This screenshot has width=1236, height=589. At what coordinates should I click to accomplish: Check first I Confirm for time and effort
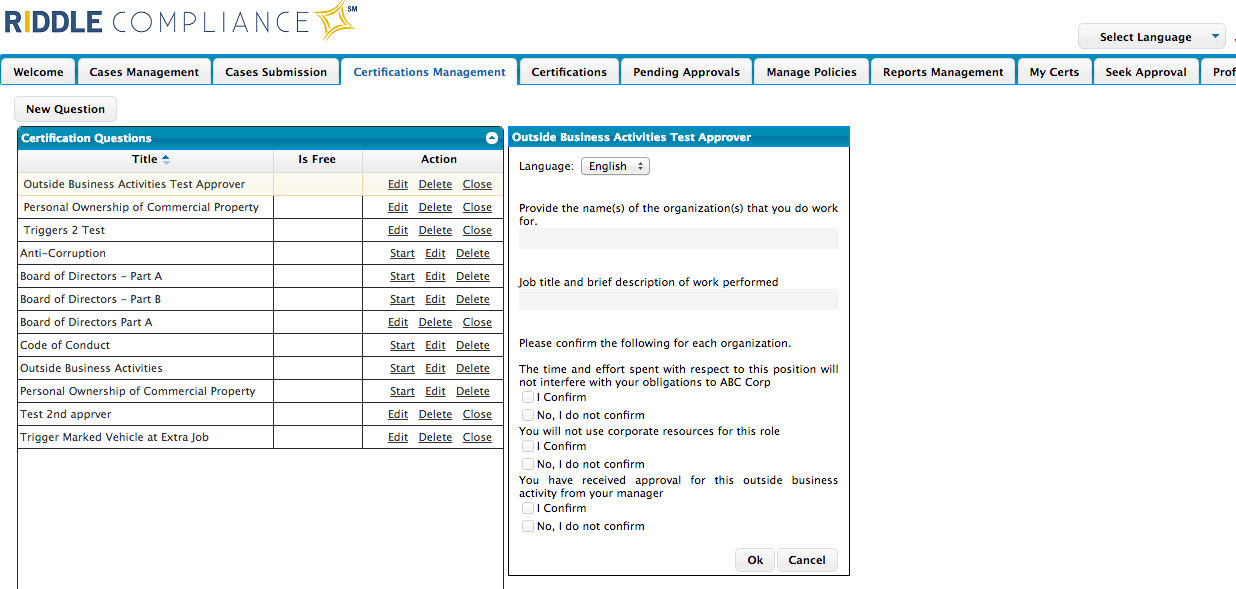[x=528, y=397]
